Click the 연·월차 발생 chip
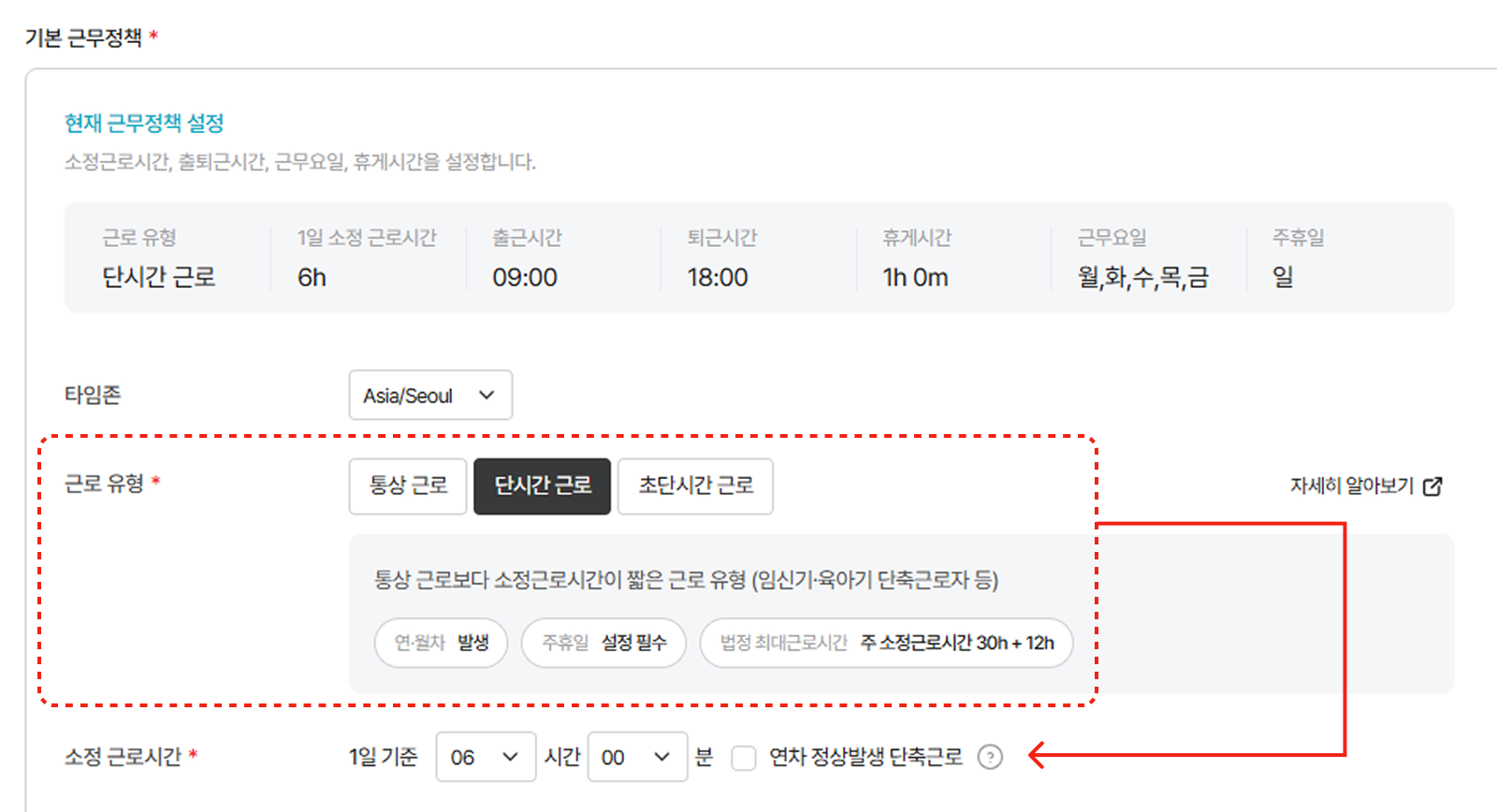This screenshot has width=1497, height=812. (441, 643)
